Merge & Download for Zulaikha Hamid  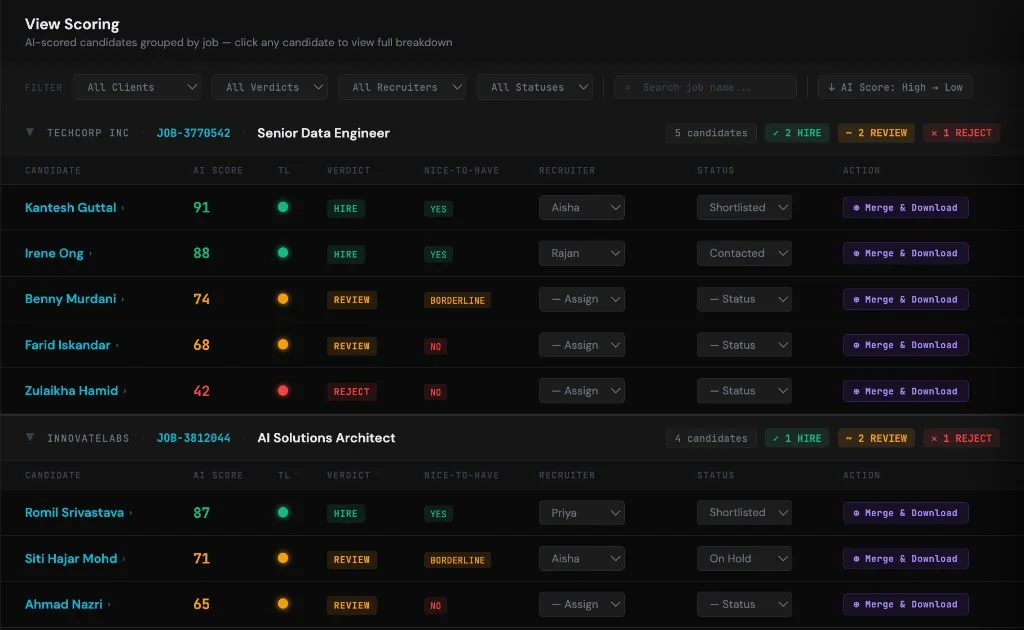tap(905, 391)
